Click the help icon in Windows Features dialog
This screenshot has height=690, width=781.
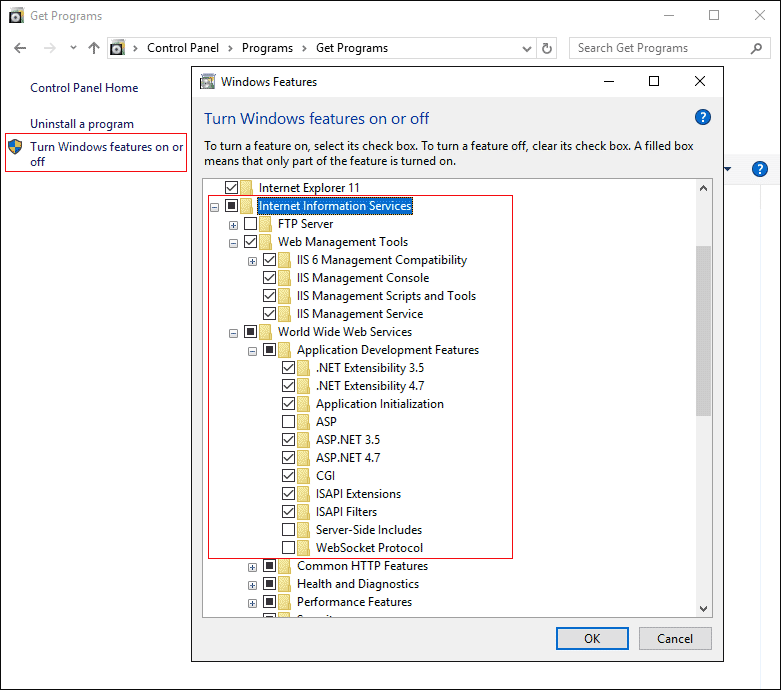(702, 118)
